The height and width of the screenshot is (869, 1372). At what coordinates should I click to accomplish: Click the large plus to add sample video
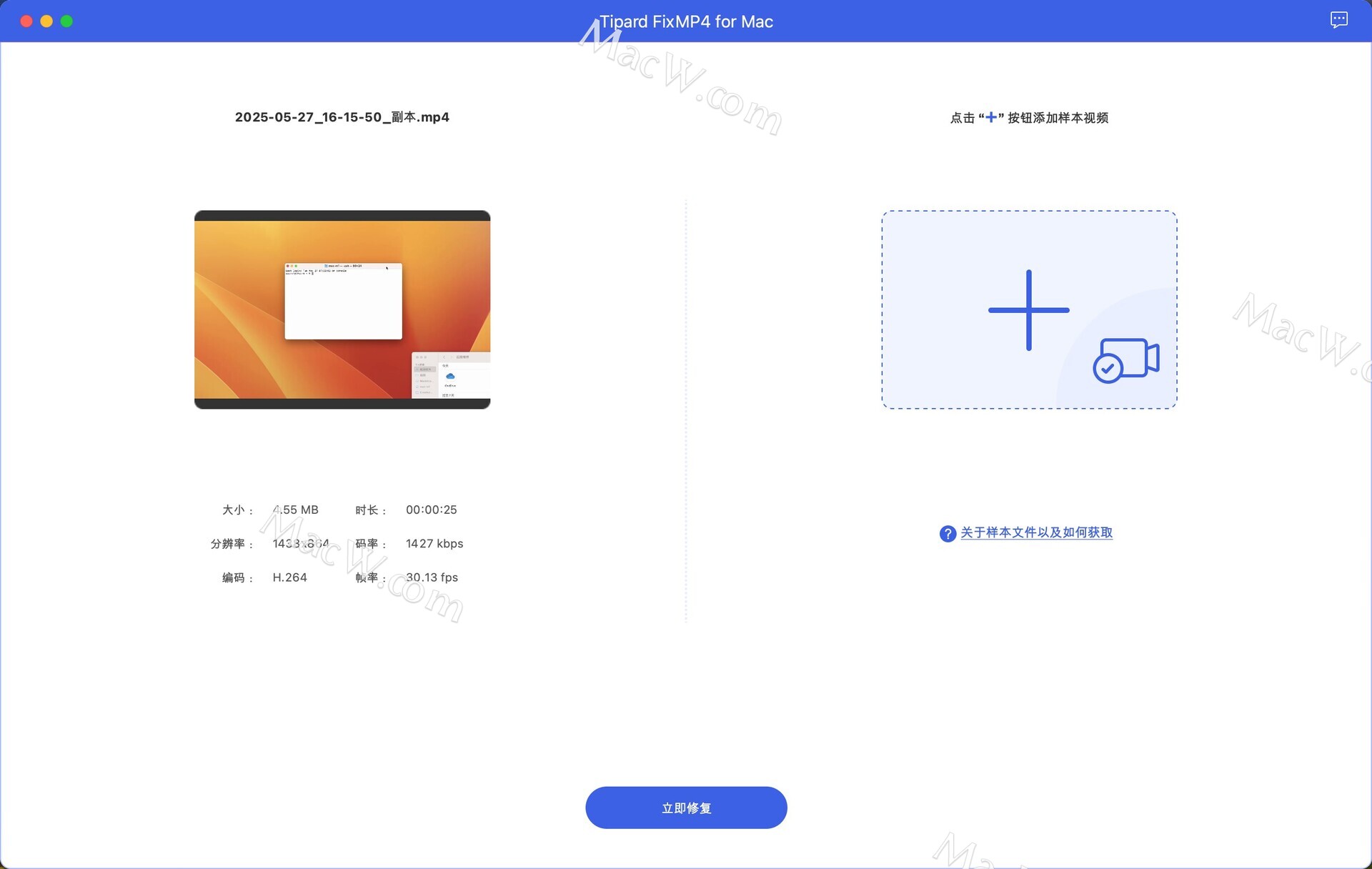tap(1028, 310)
